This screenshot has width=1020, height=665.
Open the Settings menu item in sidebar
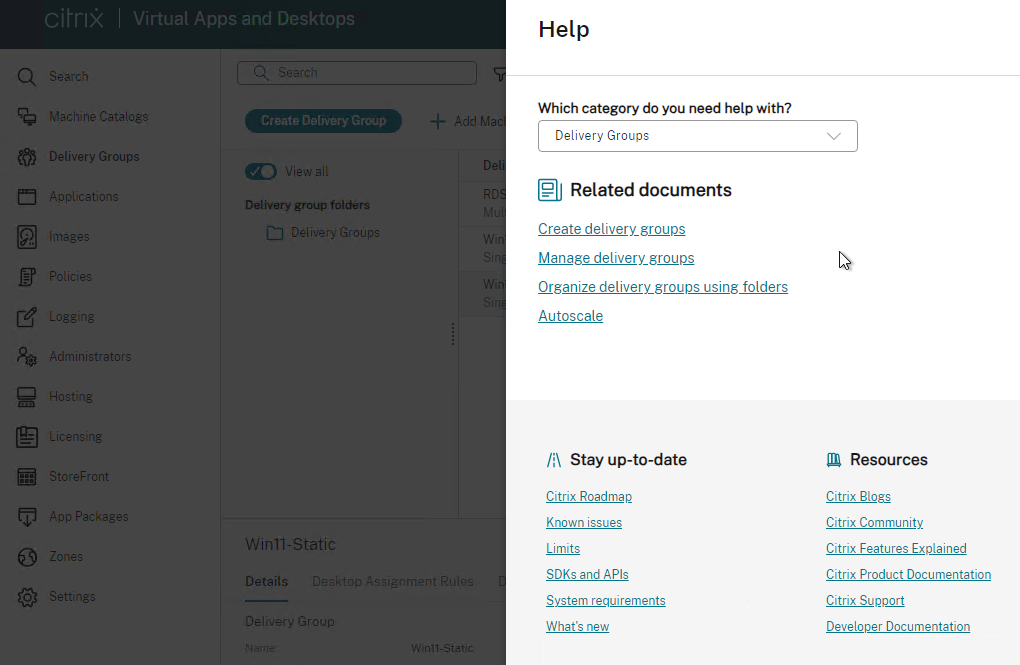(x=72, y=597)
